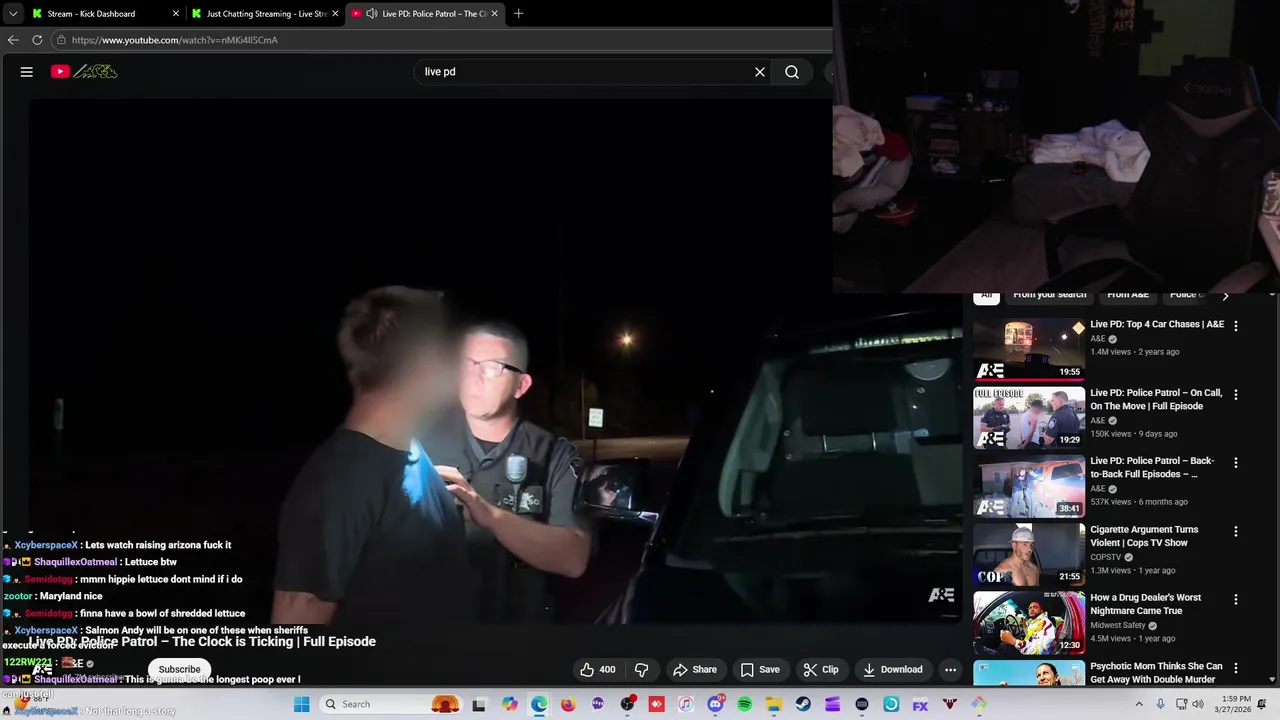This screenshot has height=720, width=1280.
Task: Toggle the microphone tray icon
Action: (x=1159, y=704)
